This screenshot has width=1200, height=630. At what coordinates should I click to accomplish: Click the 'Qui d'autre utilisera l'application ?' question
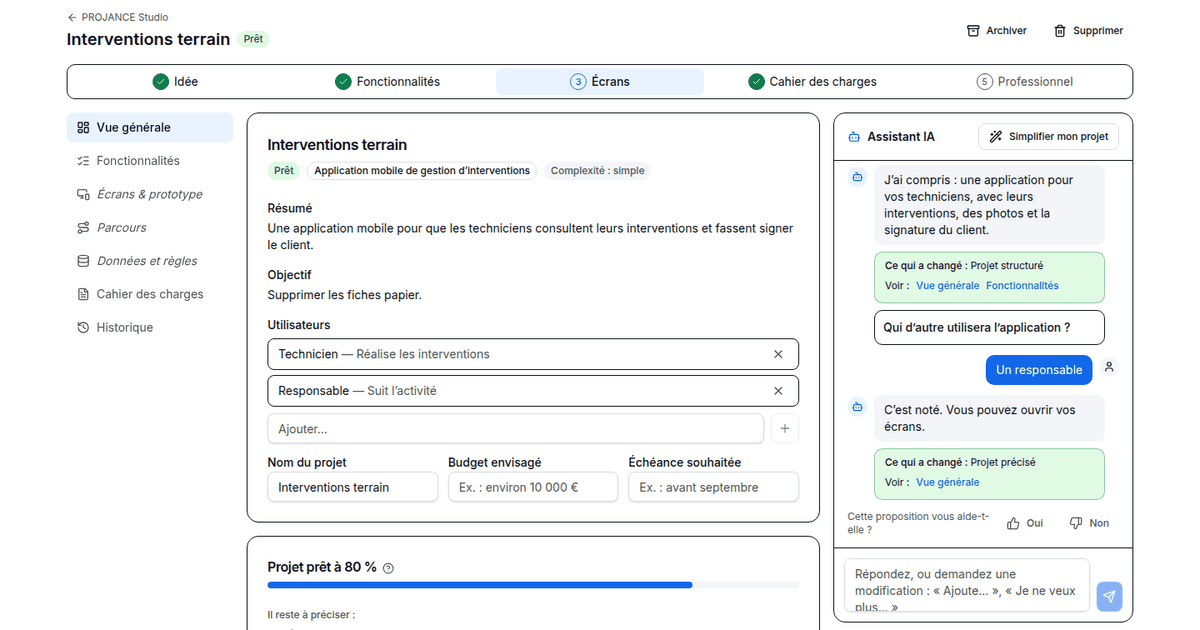tap(989, 328)
